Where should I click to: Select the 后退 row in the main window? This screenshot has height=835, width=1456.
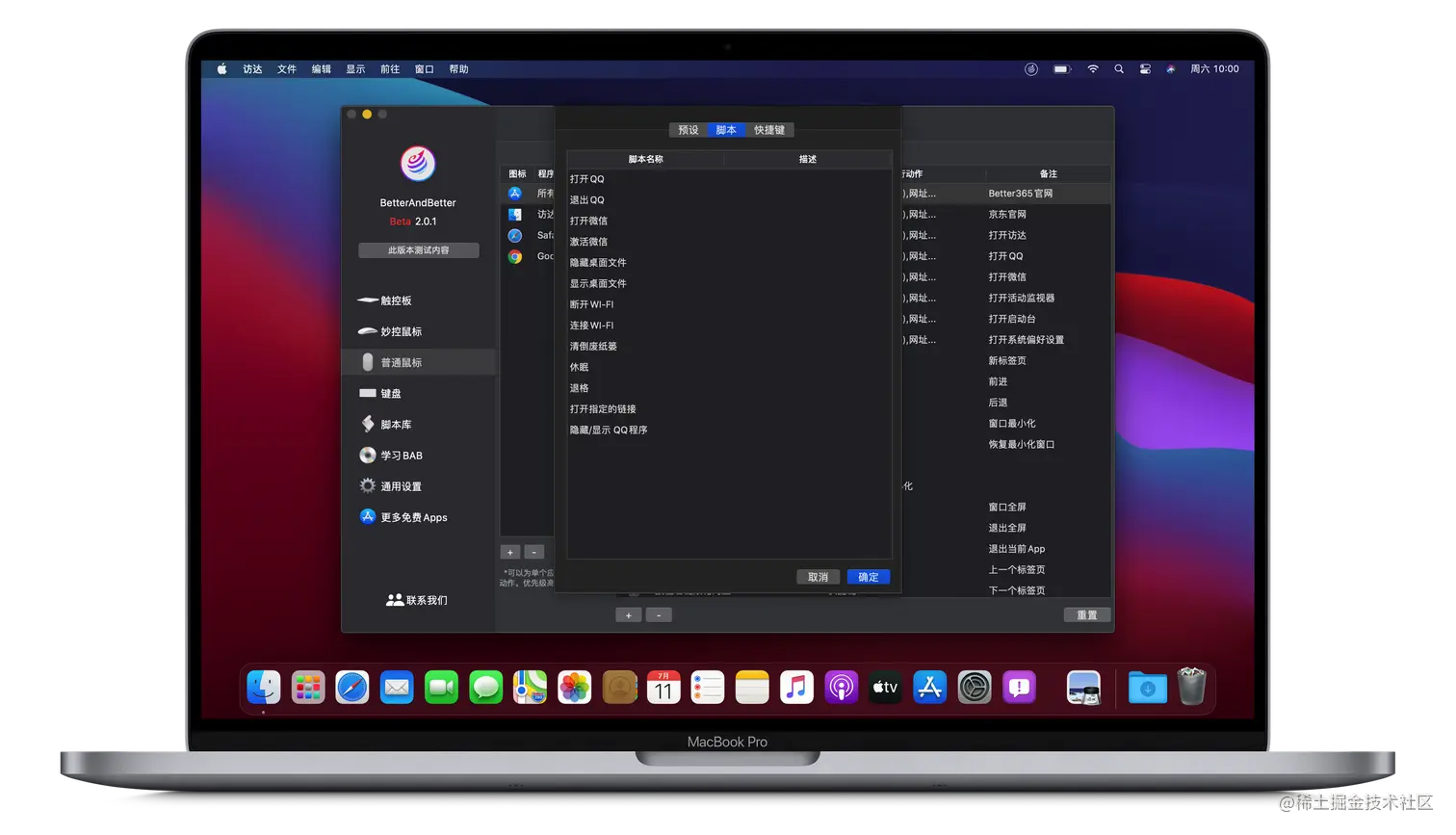click(1006, 404)
